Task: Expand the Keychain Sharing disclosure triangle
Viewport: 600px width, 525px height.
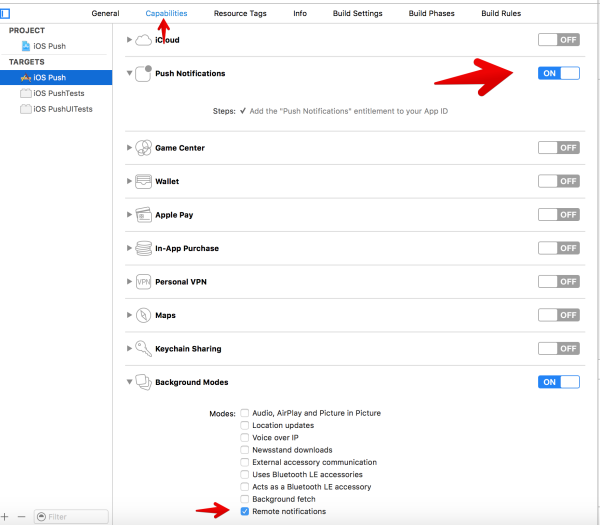Action: (129, 349)
